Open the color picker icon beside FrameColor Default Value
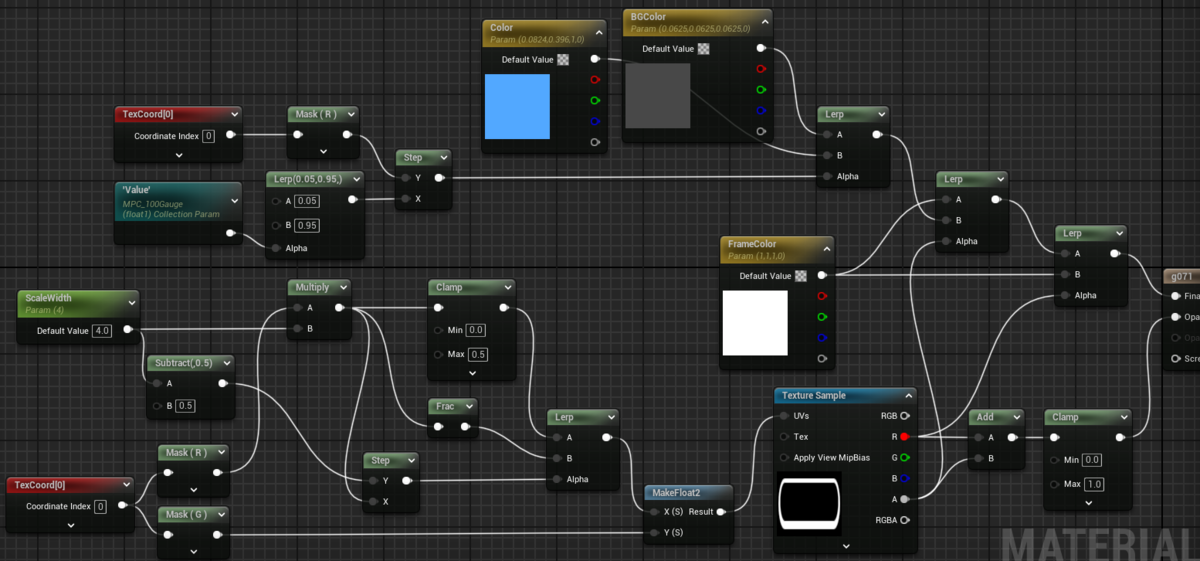Viewport: 1200px width, 561px height. click(801, 276)
